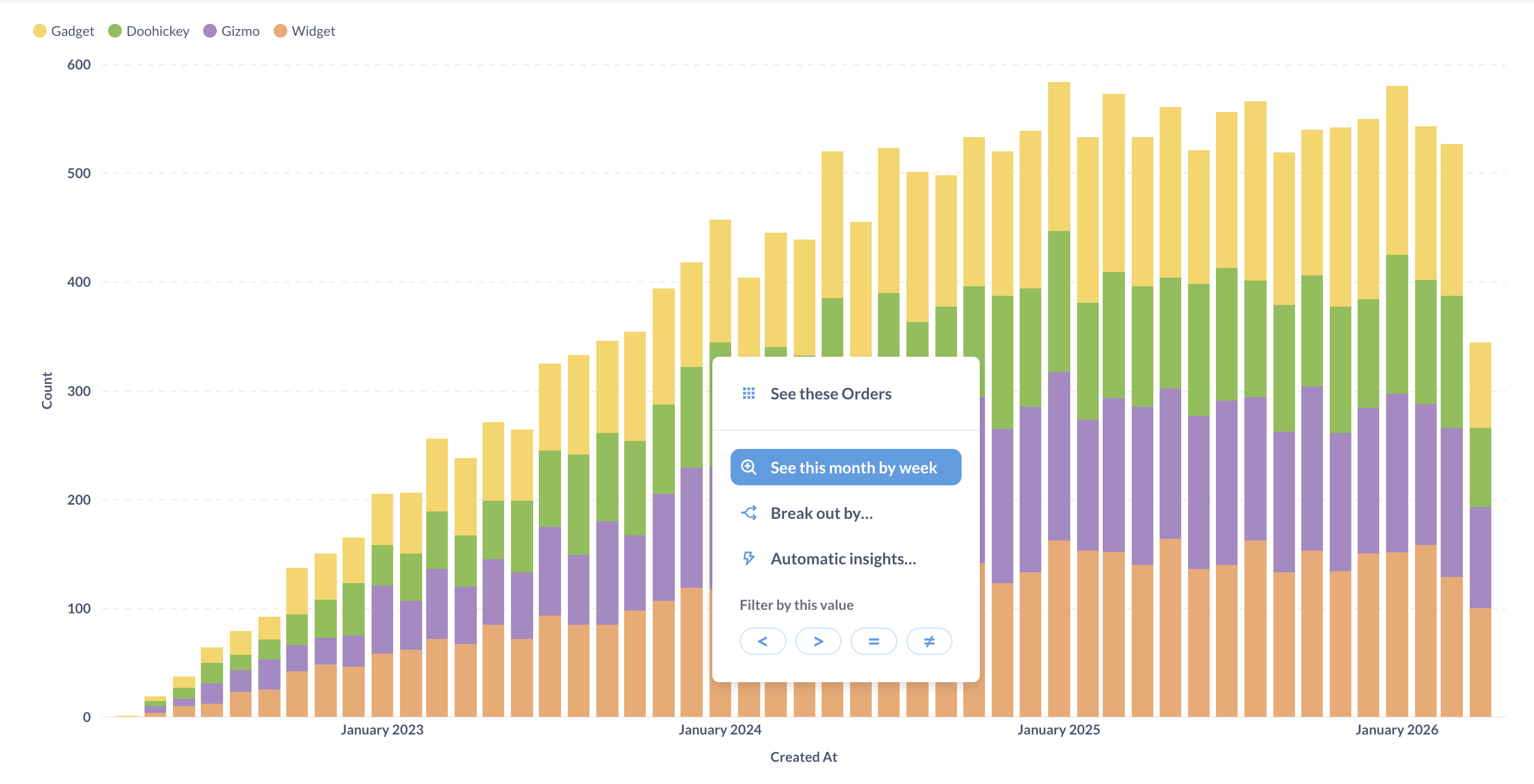Image resolution: width=1534 pixels, height=784 pixels.
Task: Click the "Filter by this value" heading
Action: point(797,604)
